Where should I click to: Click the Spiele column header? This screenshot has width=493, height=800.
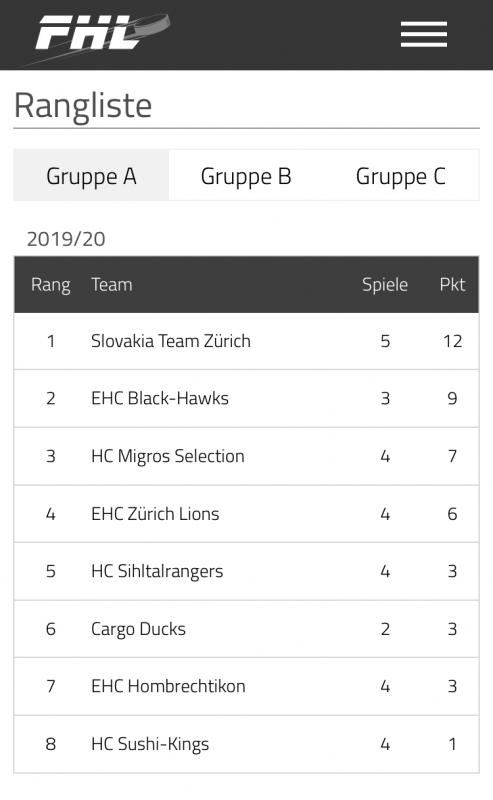[x=385, y=285]
